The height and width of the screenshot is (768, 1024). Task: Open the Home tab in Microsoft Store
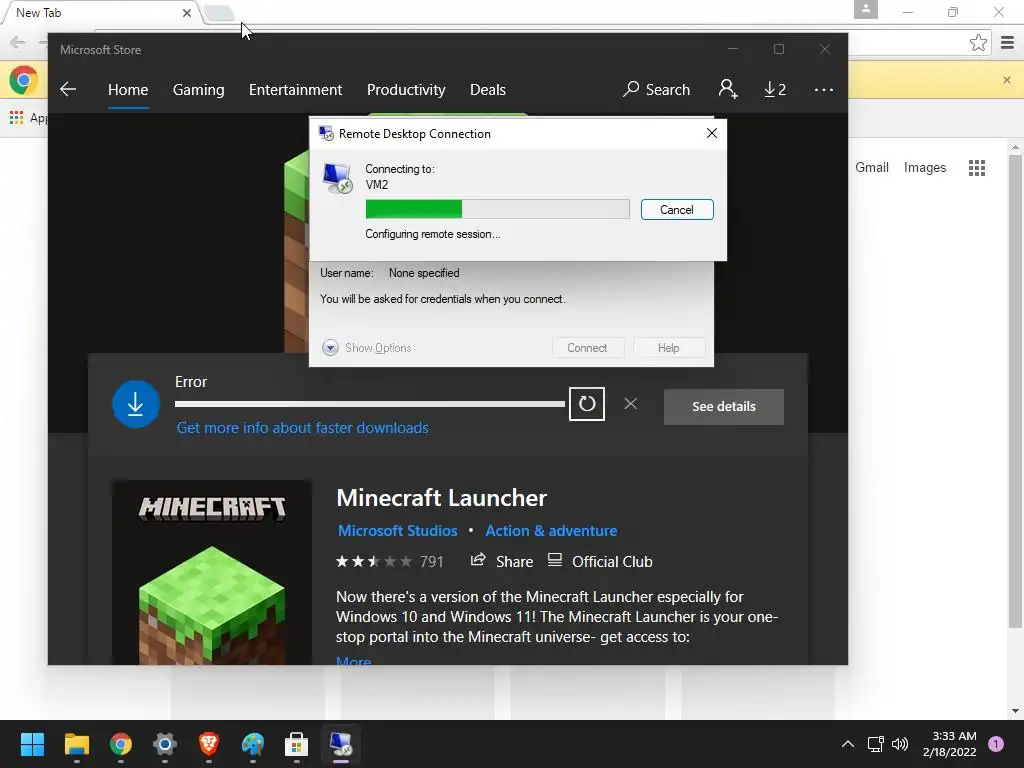[128, 89]
